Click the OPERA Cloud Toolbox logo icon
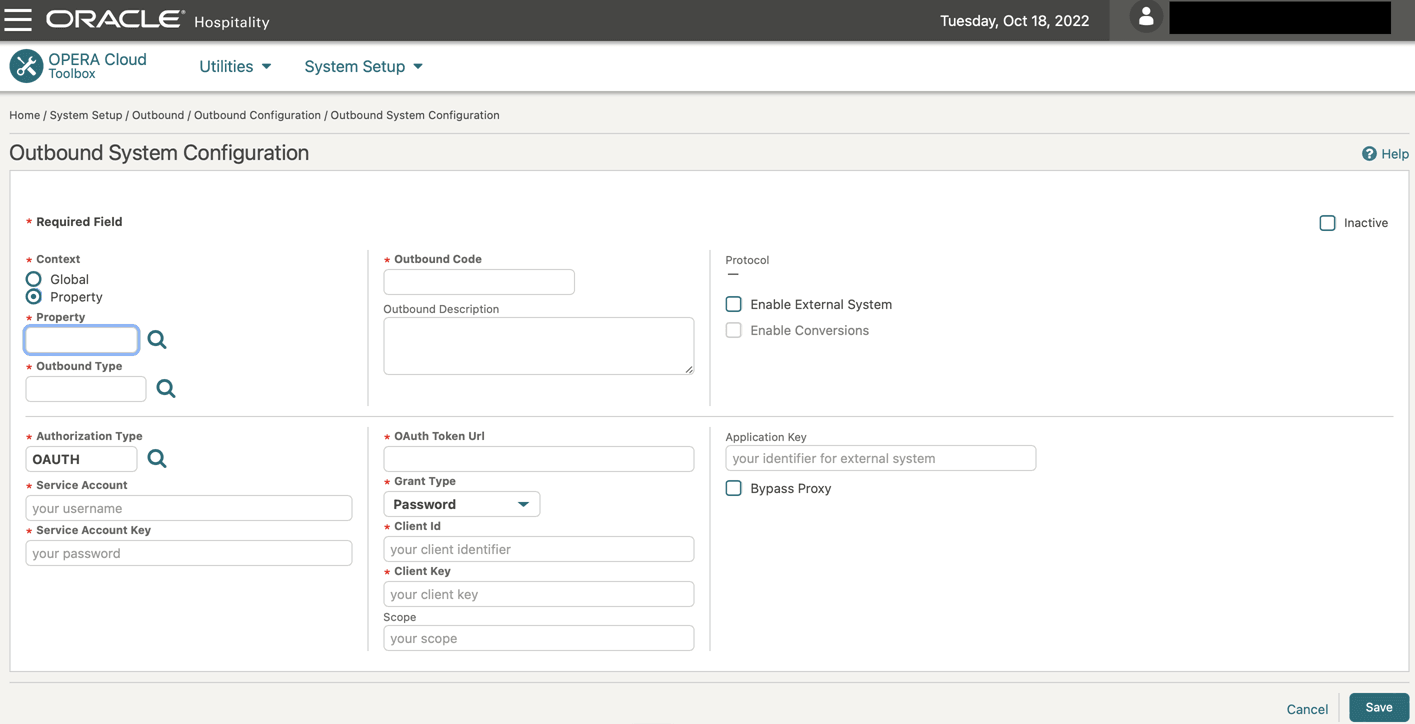Viewport: 1415px width, 724px height. [x=24, y=65]
